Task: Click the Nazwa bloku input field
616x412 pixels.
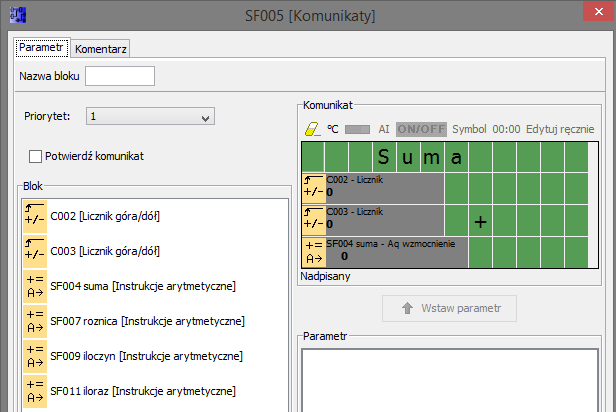Action: (120, 76)
